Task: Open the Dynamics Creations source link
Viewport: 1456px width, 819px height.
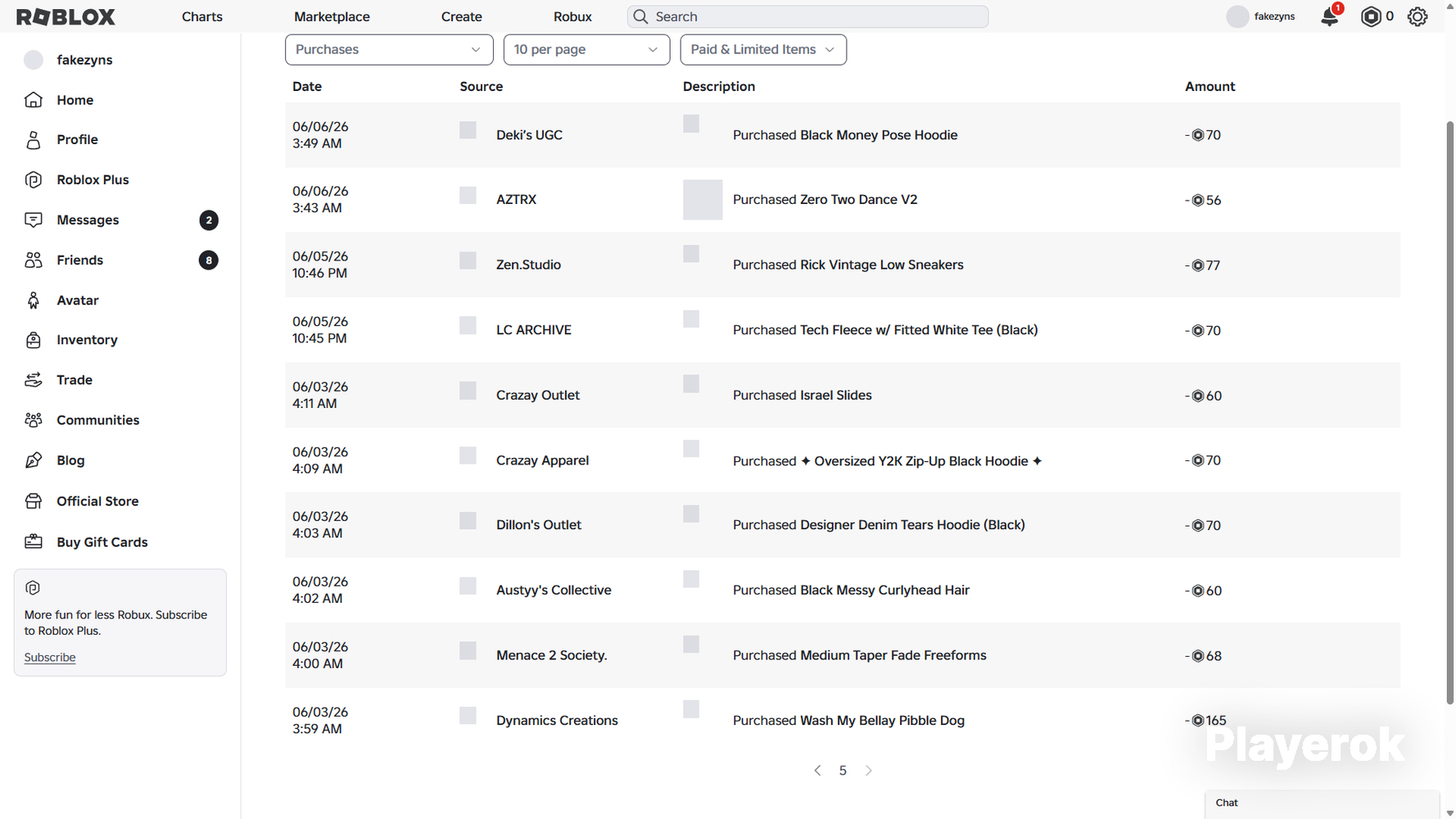Action: (557, 721)
